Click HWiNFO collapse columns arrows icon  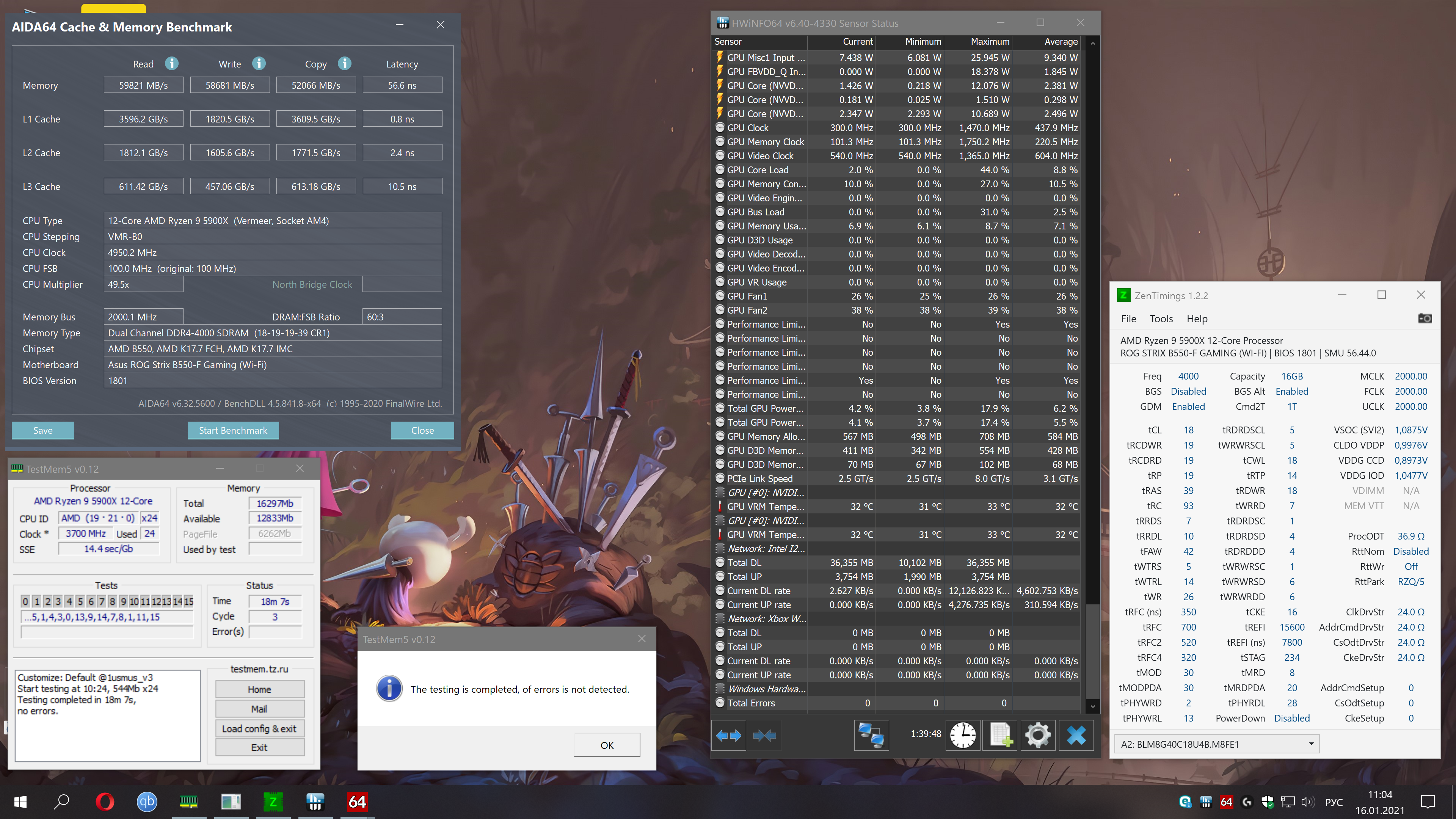tap(764, 735)
